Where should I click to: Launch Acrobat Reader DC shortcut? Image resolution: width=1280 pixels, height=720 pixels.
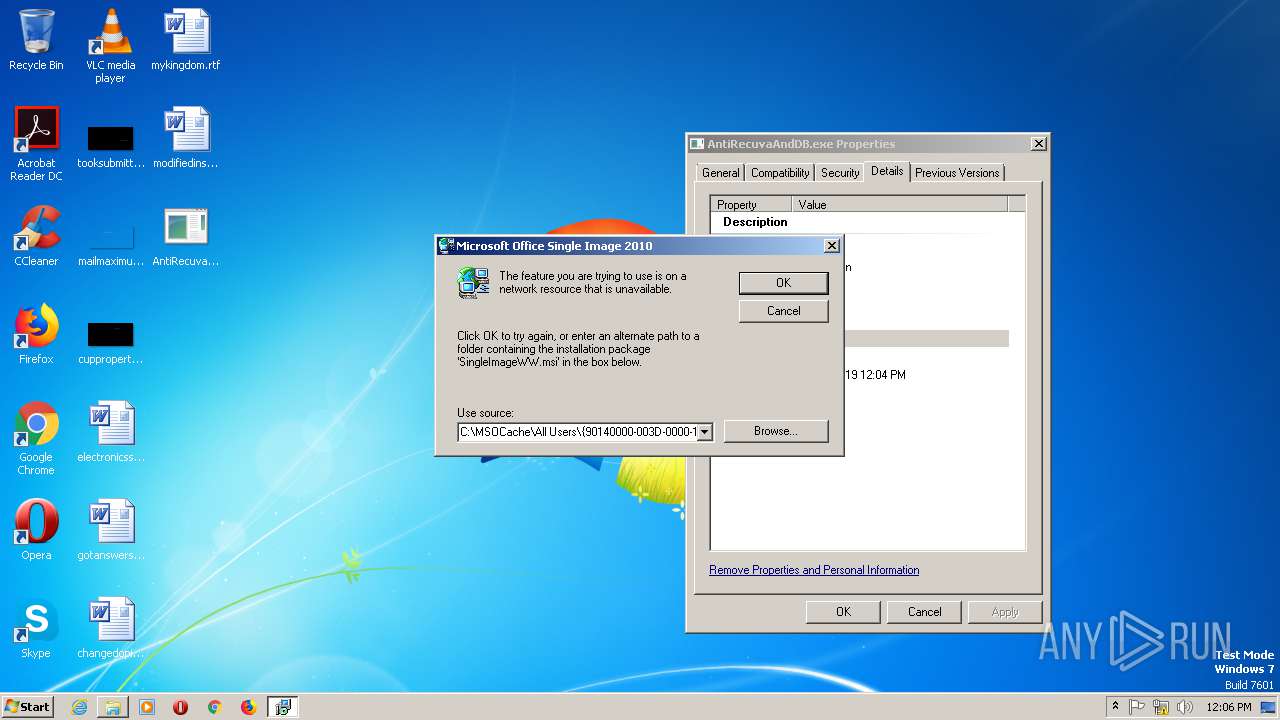[36, 144]
